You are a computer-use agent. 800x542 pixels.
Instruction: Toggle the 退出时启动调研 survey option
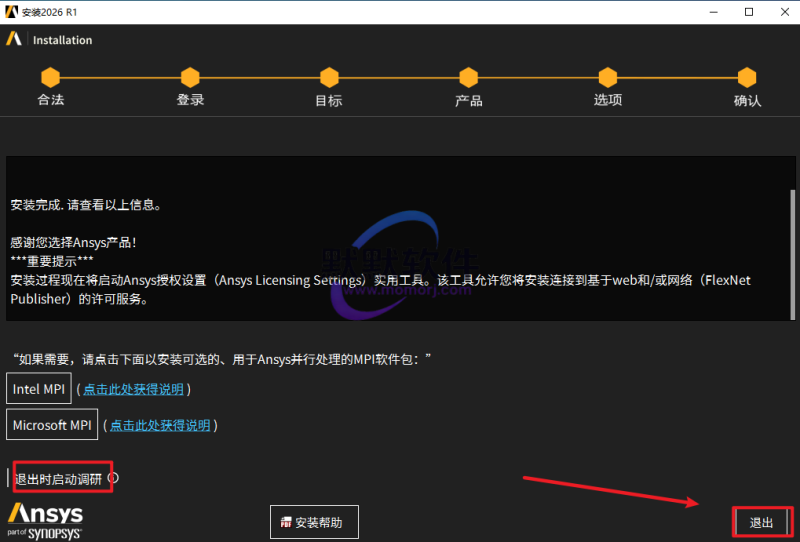coord(58,479)
